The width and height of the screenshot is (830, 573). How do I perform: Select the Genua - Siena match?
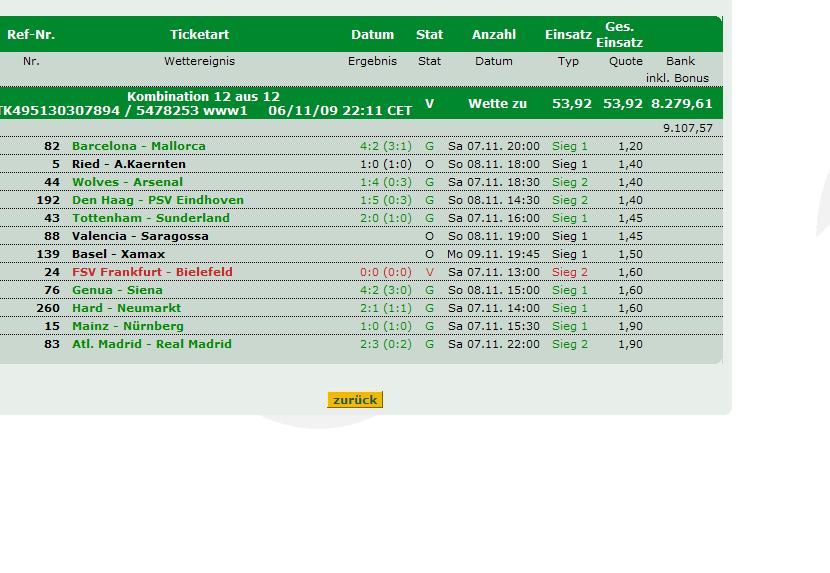117,290
